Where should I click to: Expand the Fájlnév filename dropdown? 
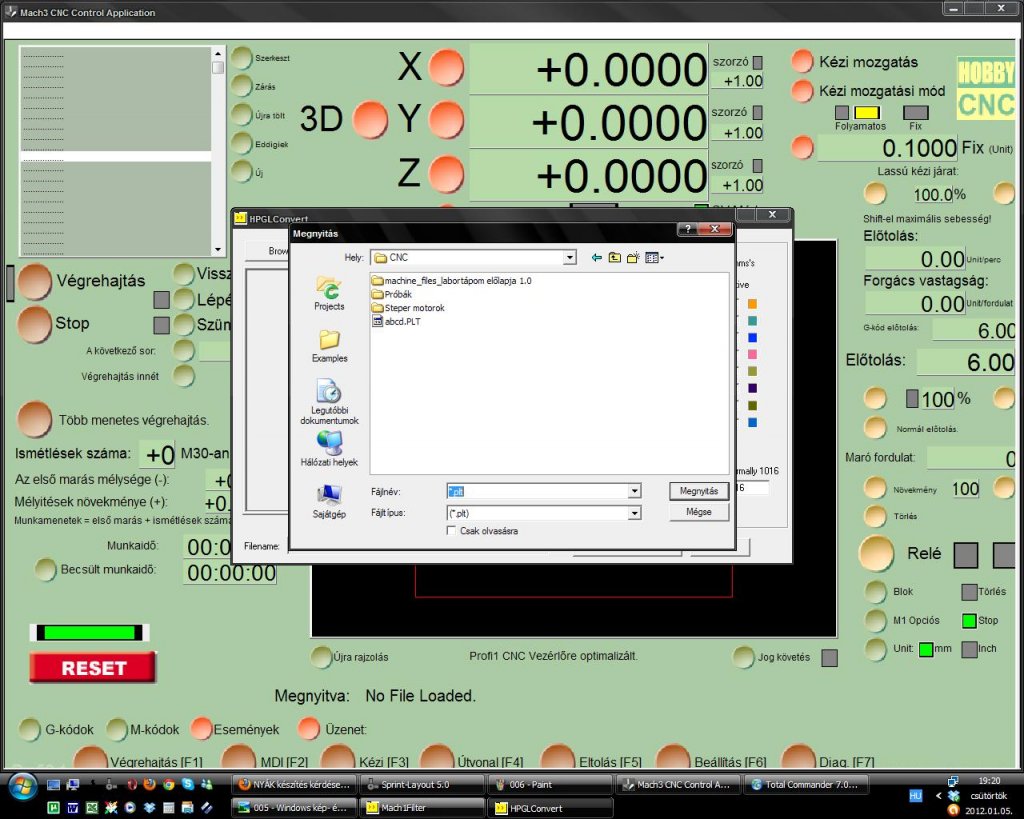(634, 491)
